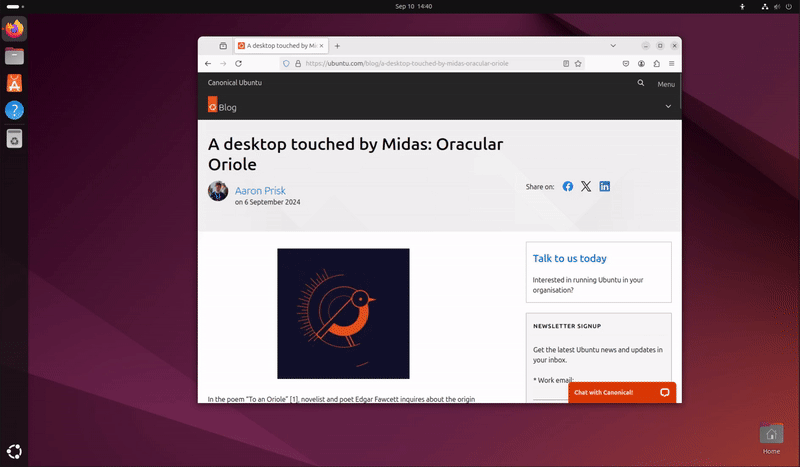Open Firefox from the Ubuntu dock

point(14,29)
